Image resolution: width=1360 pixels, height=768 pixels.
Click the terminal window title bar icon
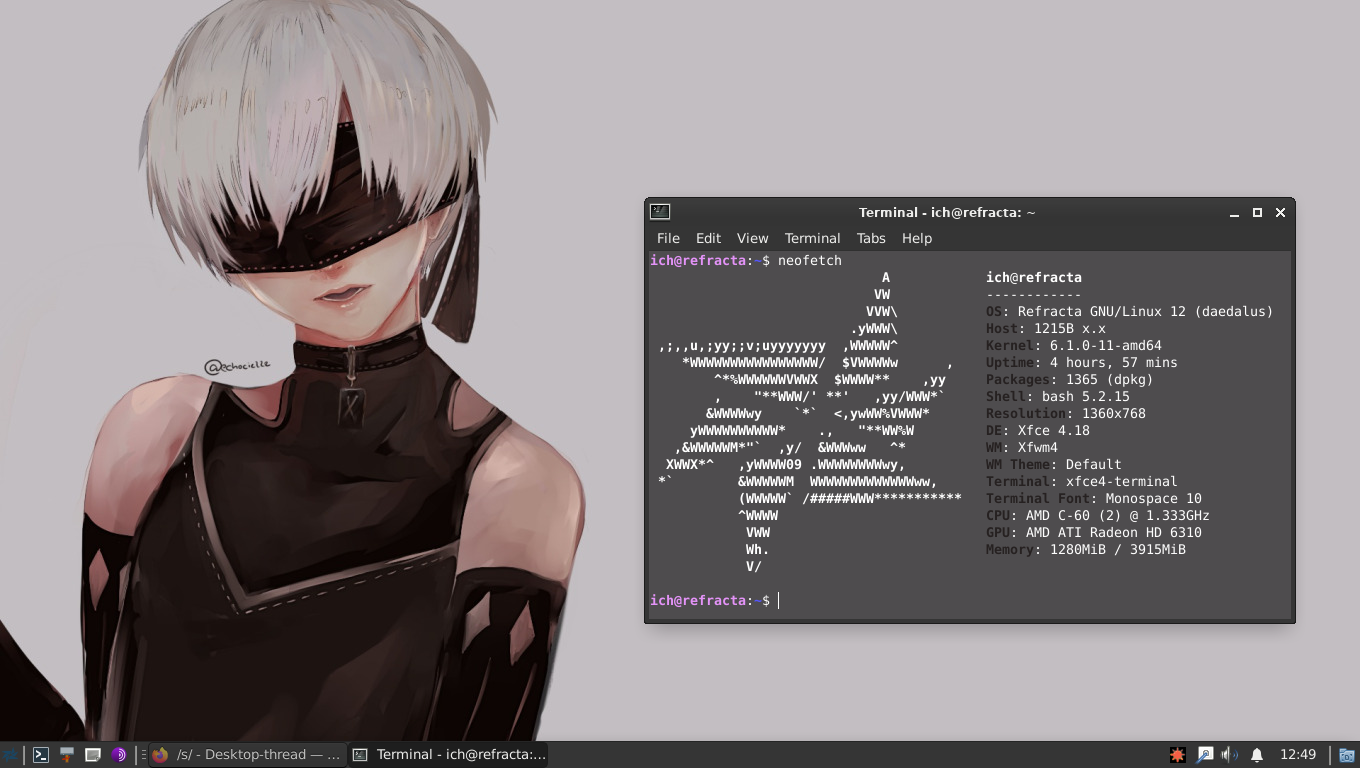pyautogui.click(x=660, y=212)
